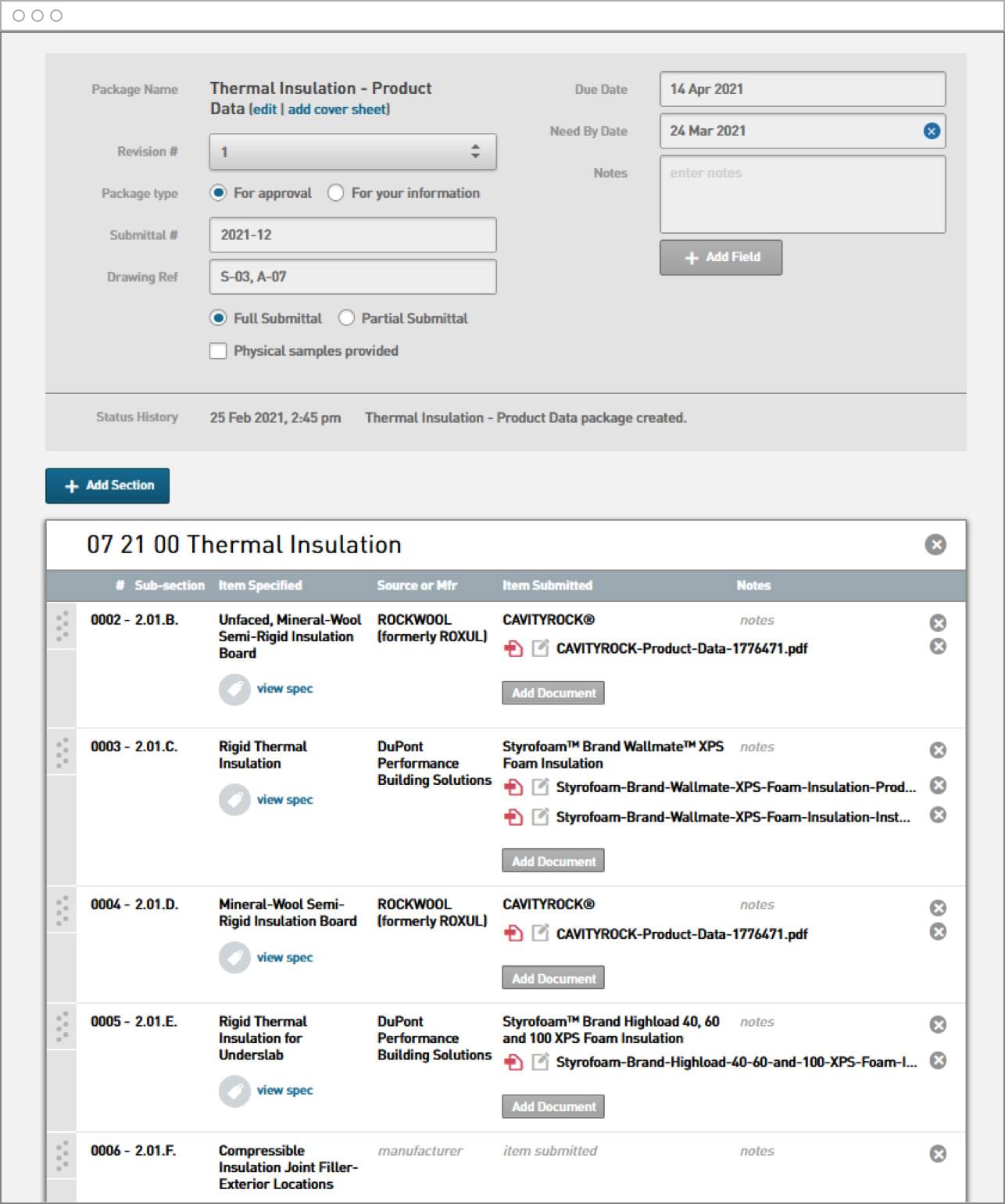Click spec tag icon for row 0003

click(x=234, y=800)
